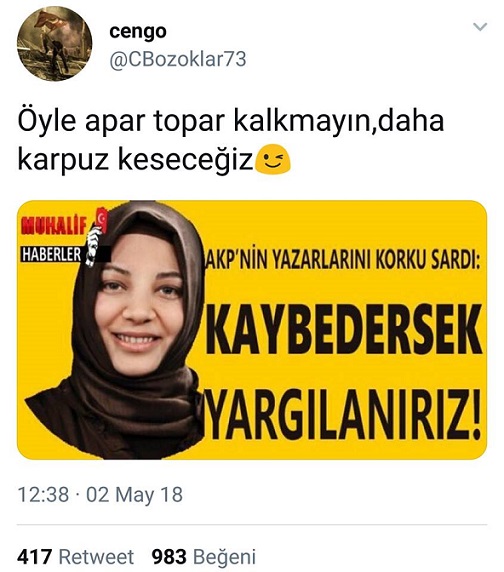Click the hand holding the flag card

[93, 246]
